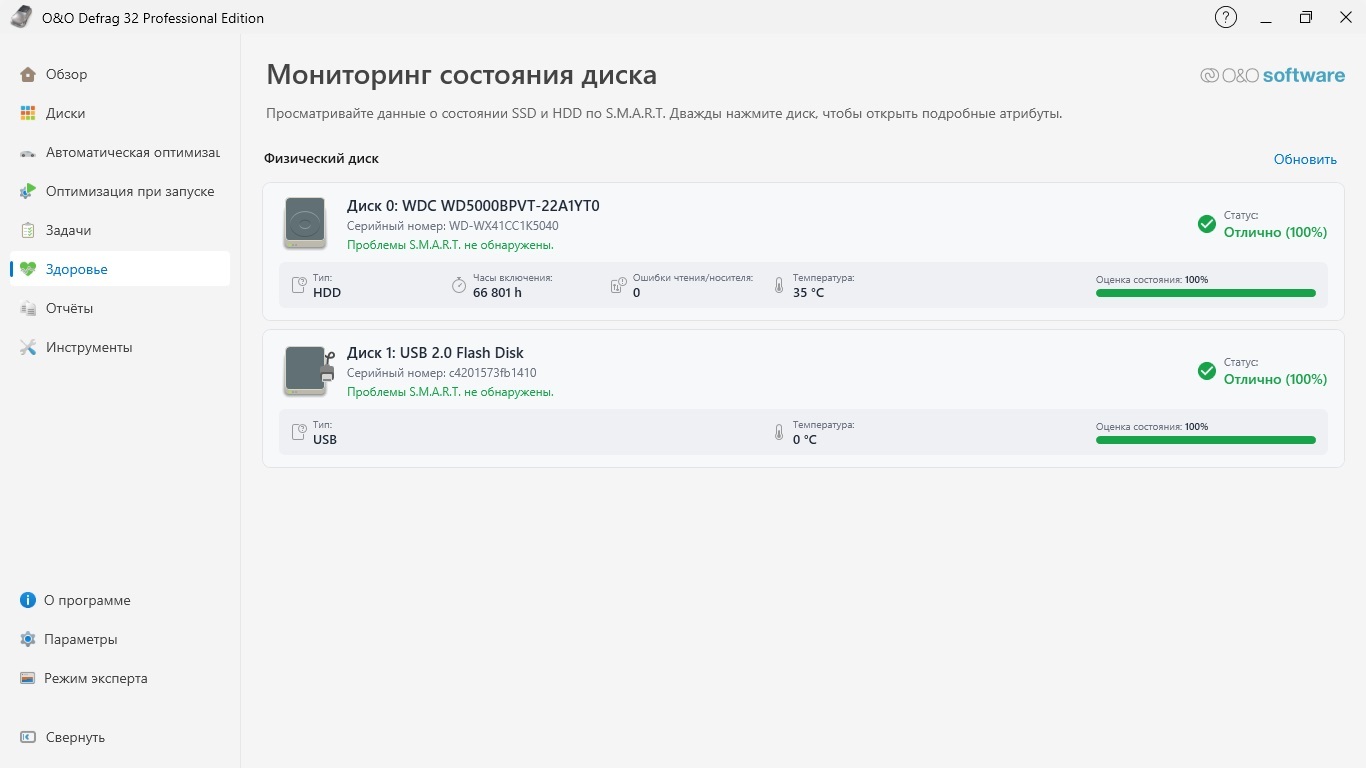Click the Параметры gear icon

(28, 639)
